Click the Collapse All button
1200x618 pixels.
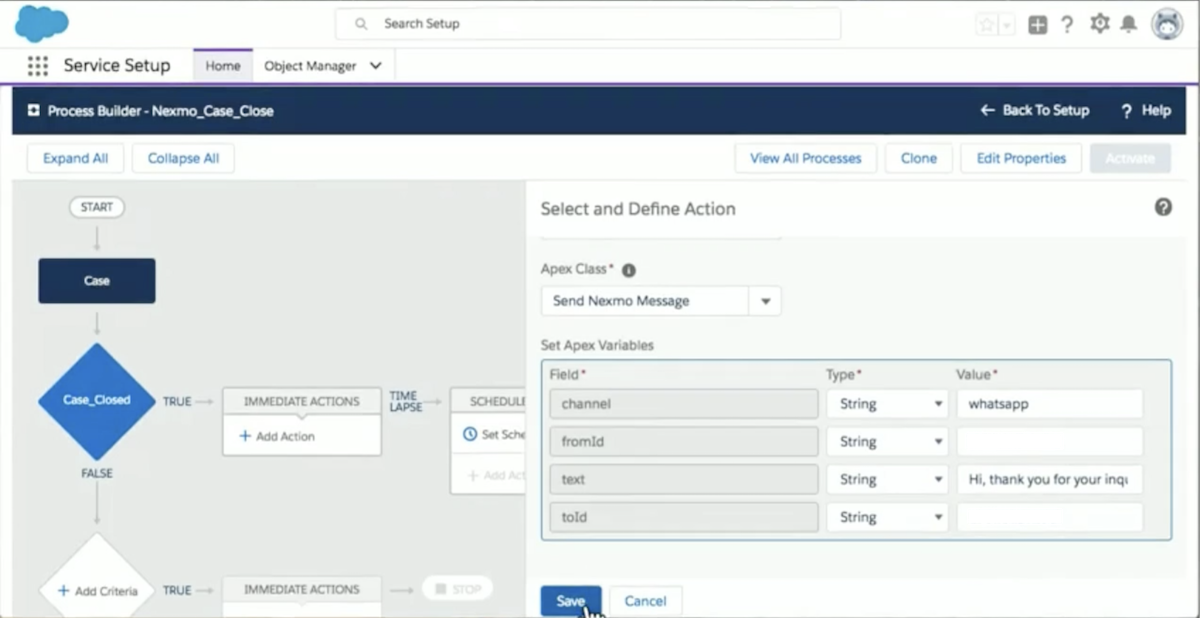[183, 158]
